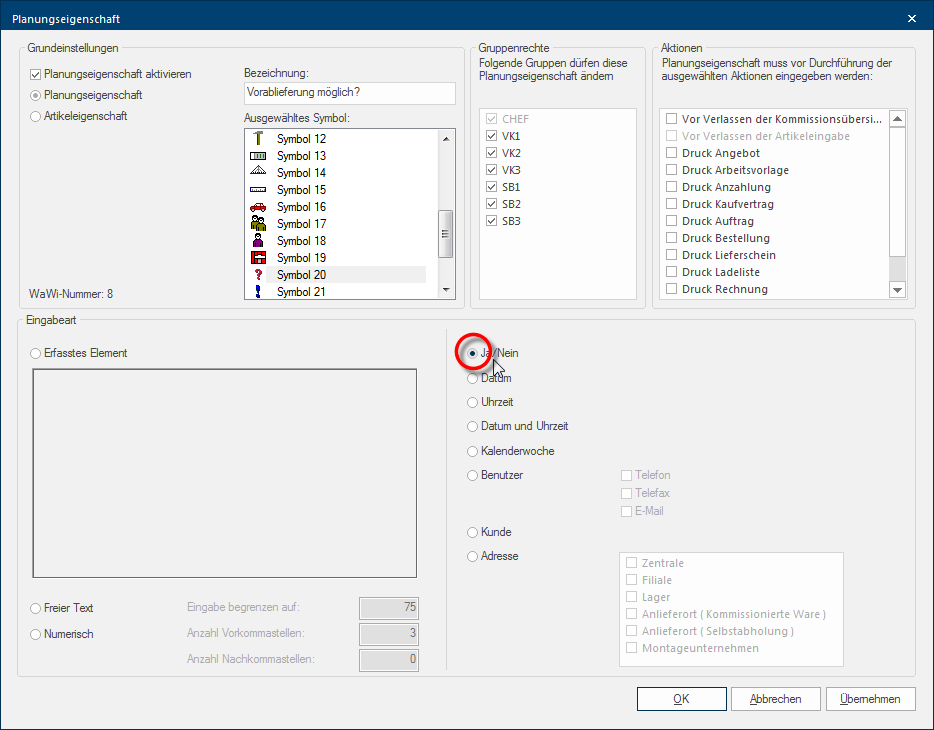
Task: Pick the blue exclamation mark icon, Symbol 21
Action: point(258,291)
